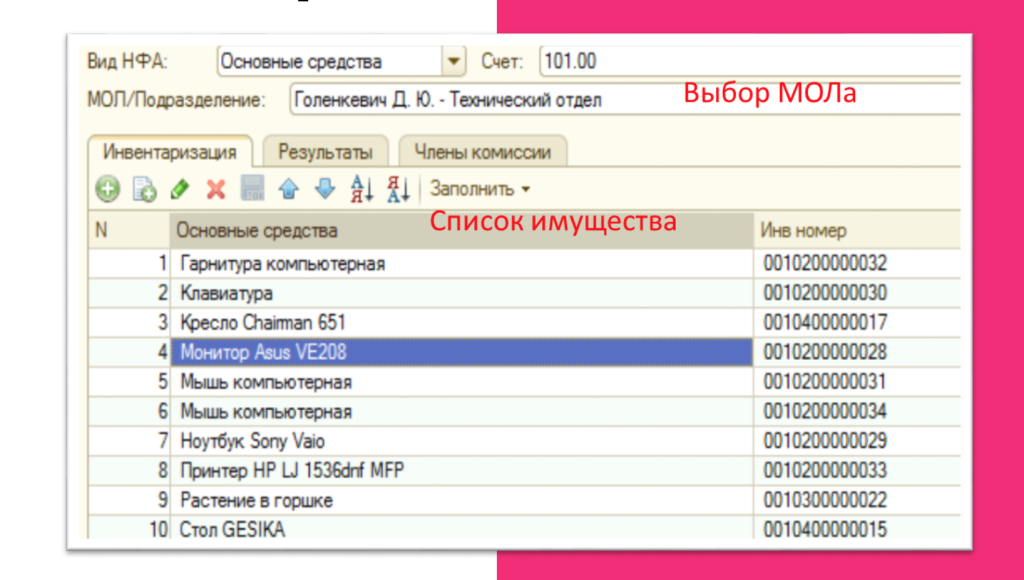Click the Основные средства column header
This screenshot has height=580, width=1024.
coord(460,230)
